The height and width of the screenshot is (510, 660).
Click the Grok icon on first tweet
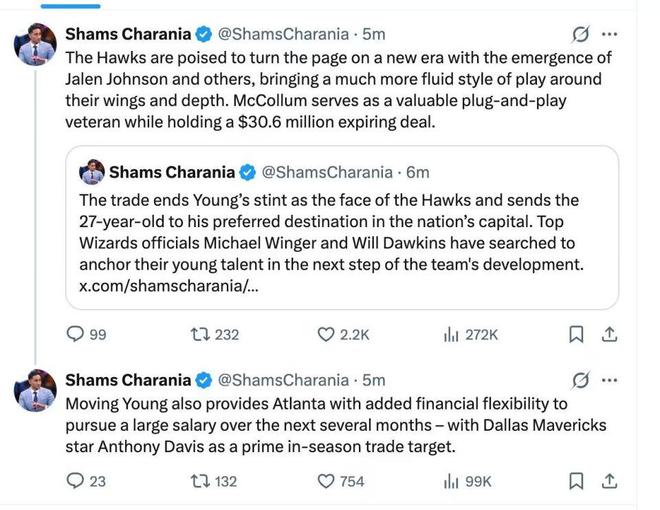click(x=578, y=34)
